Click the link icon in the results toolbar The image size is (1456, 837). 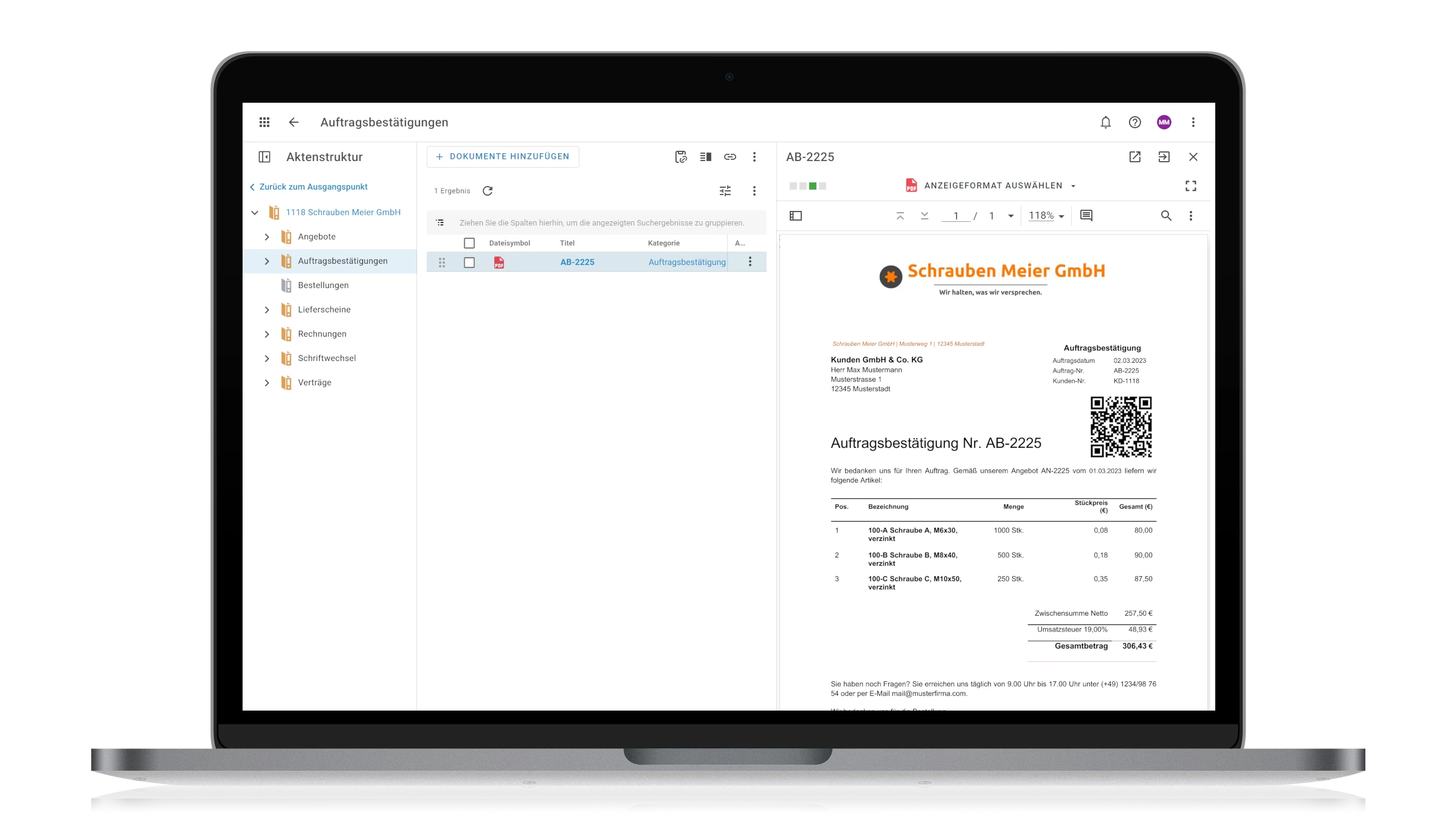click(x=730, y=157)
